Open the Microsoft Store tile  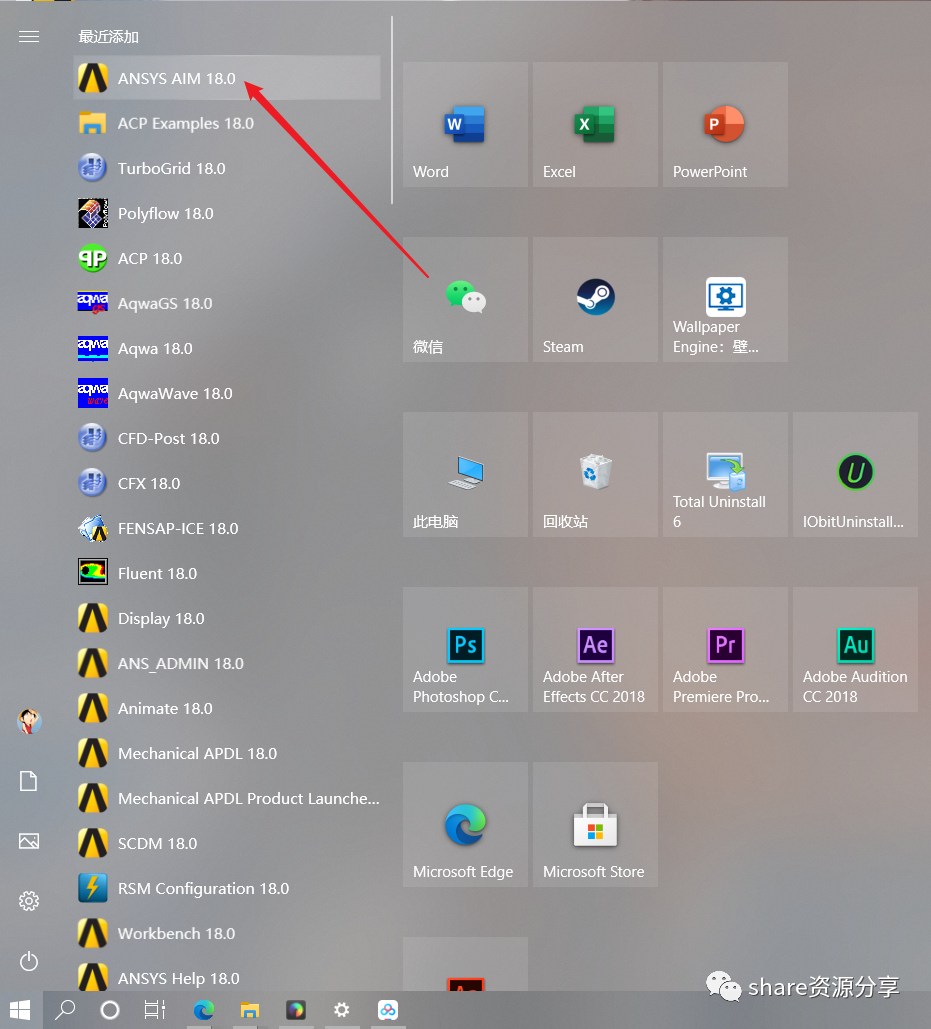[595, 824]
